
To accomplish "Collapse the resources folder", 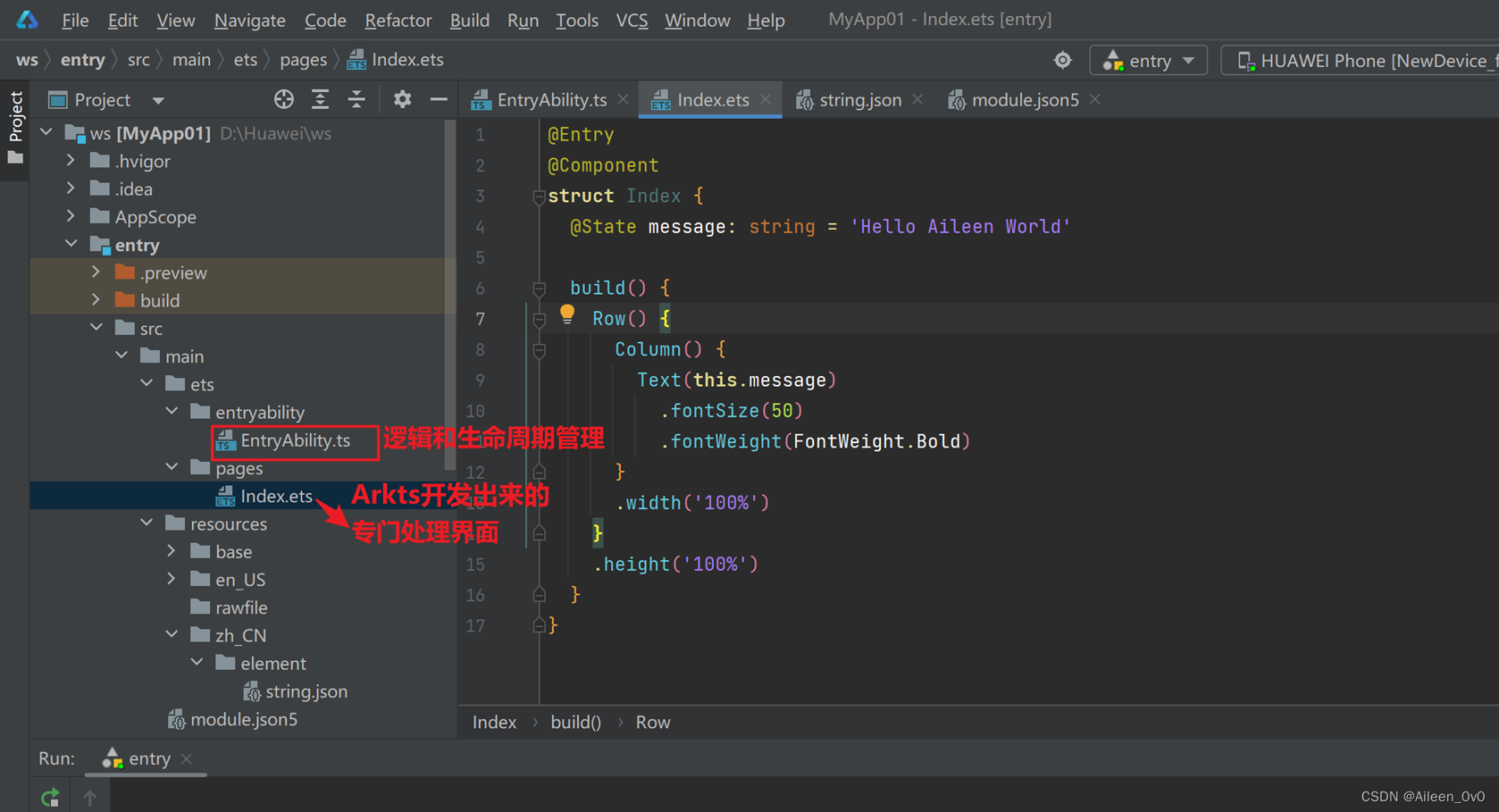I will pos(147,523).
